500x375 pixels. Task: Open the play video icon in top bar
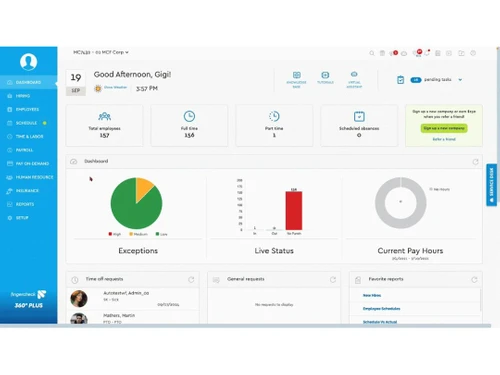(x=449, y=53)
